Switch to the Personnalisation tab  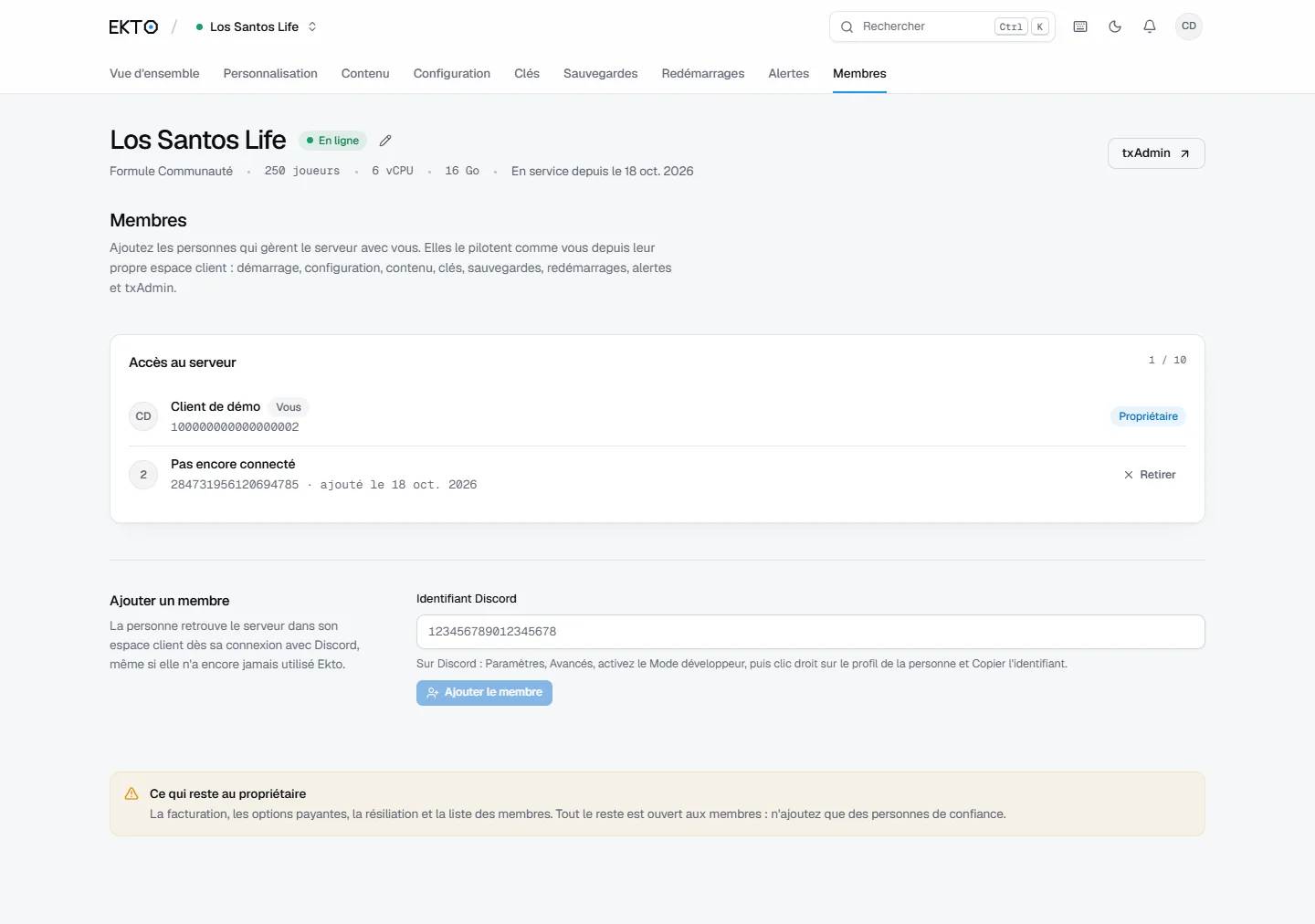point(270,74)
